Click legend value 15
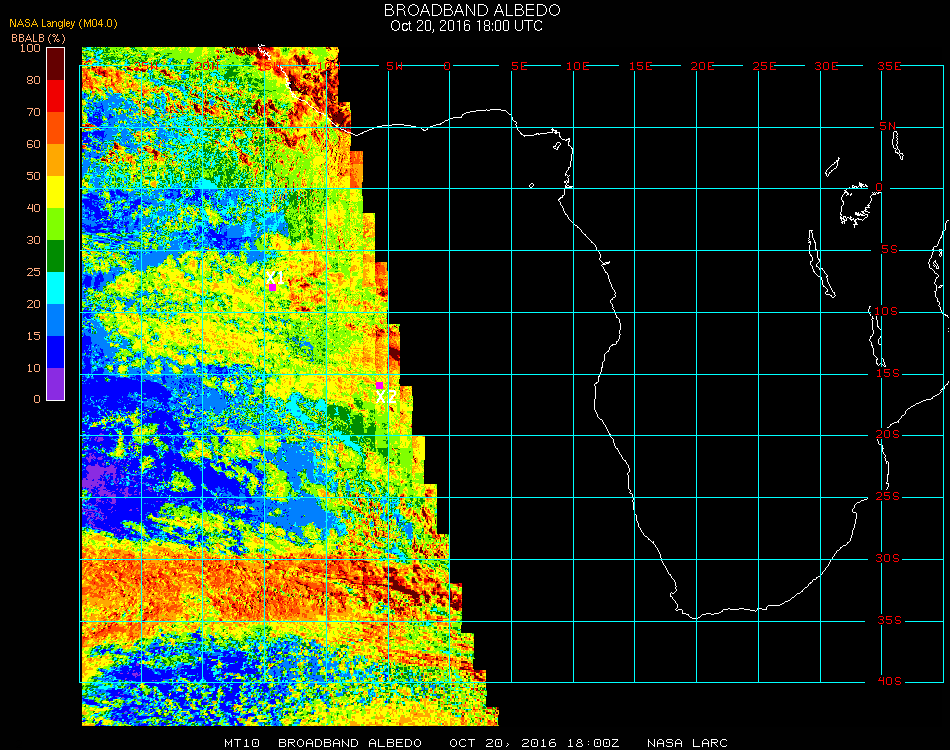This screenshot has height=750, width=950. 33,336
